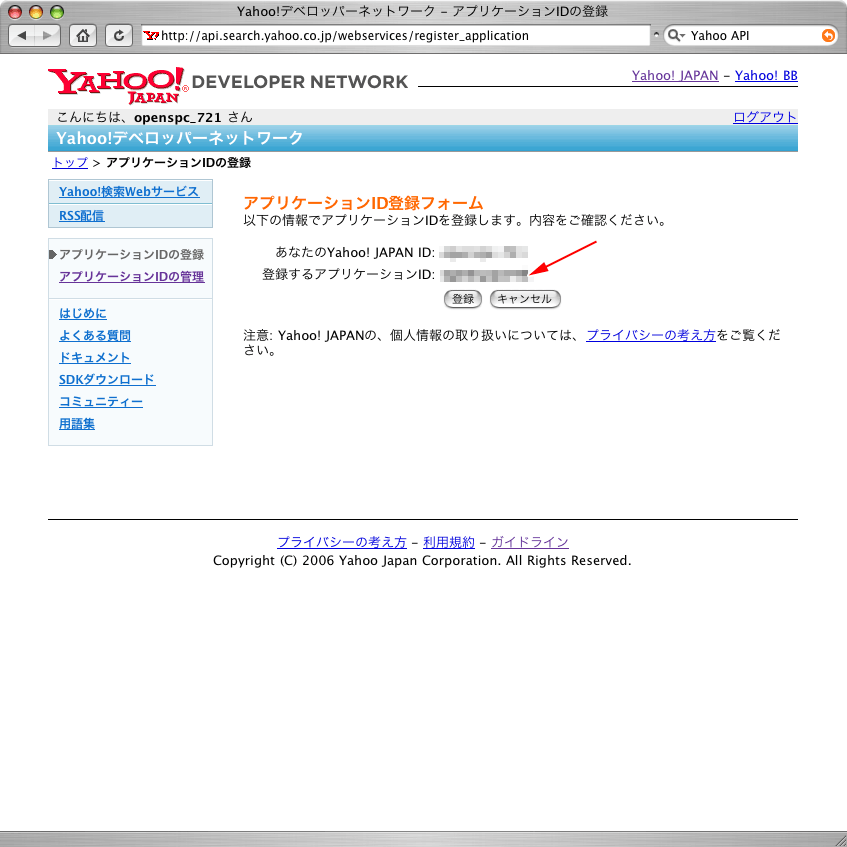Click the アプリケーションID登録フォーム heading
This screenshot has height=847, width=847.
pos(363,203)
